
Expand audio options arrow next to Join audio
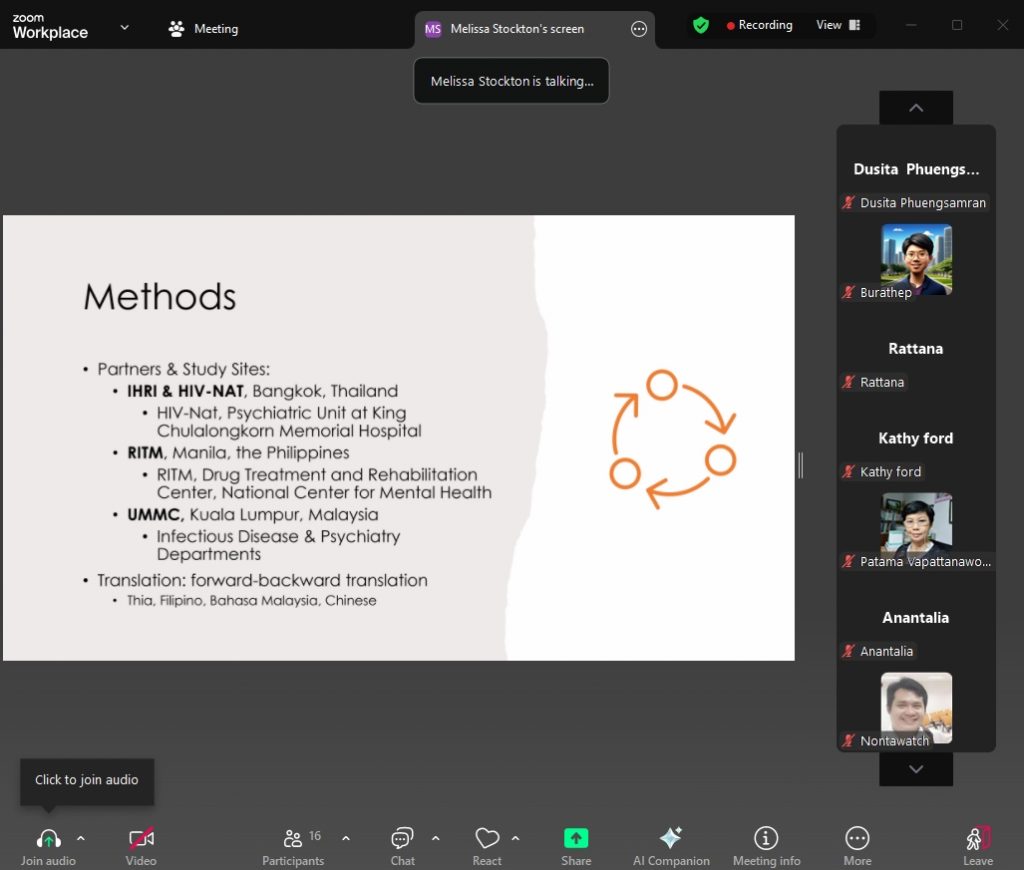[x=81, y=838]
